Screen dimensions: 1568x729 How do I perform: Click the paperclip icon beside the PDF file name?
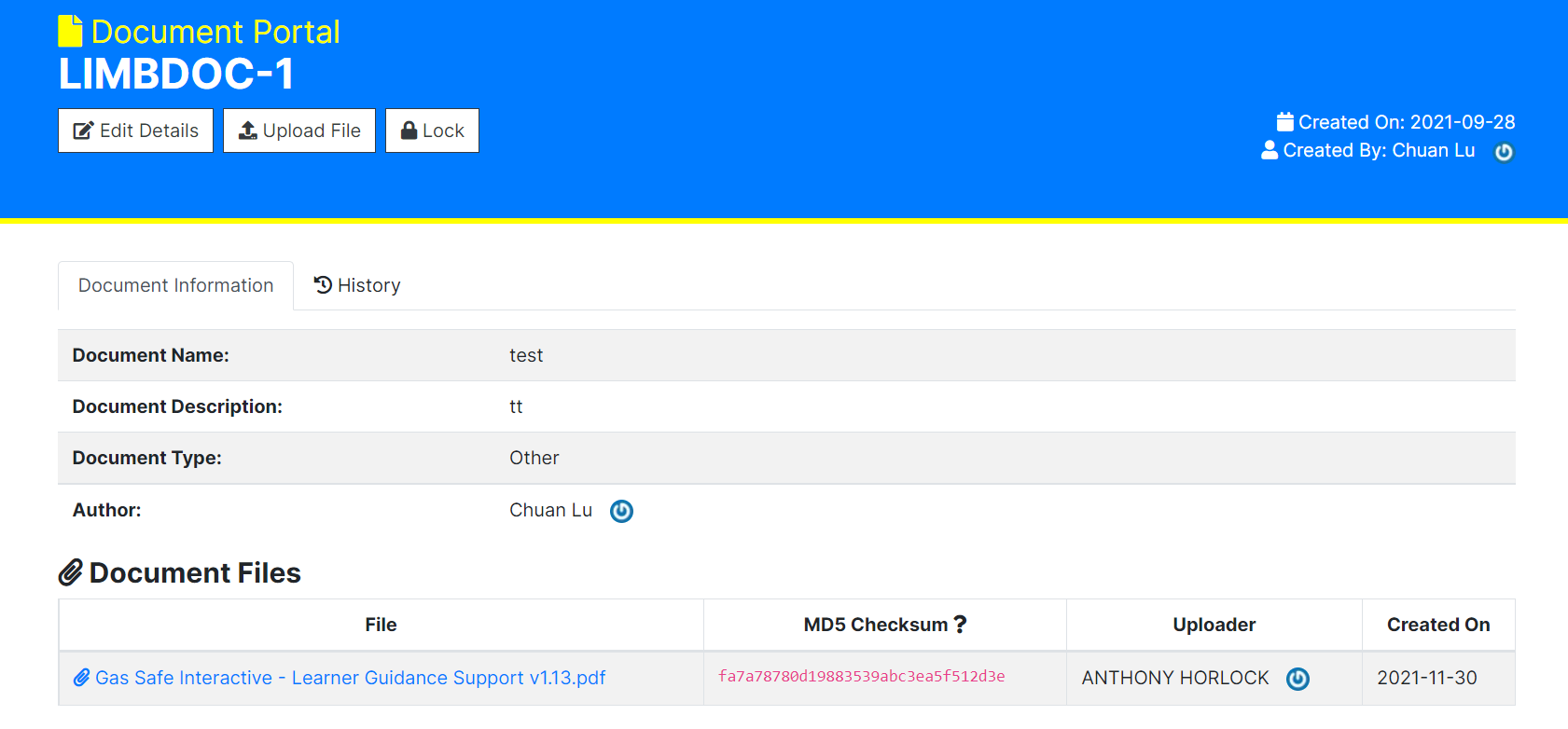81,678
